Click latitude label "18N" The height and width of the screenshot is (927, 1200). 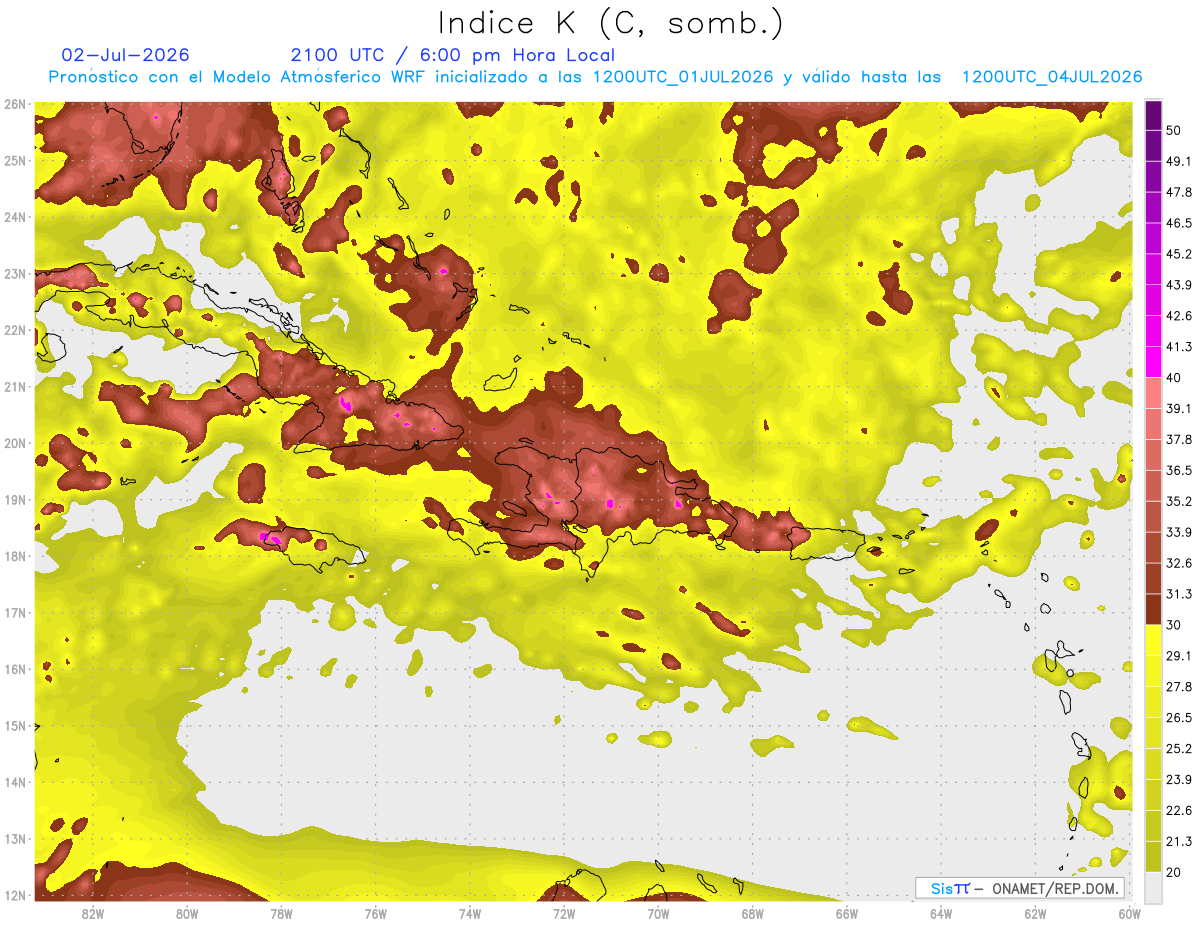(15, 556)
